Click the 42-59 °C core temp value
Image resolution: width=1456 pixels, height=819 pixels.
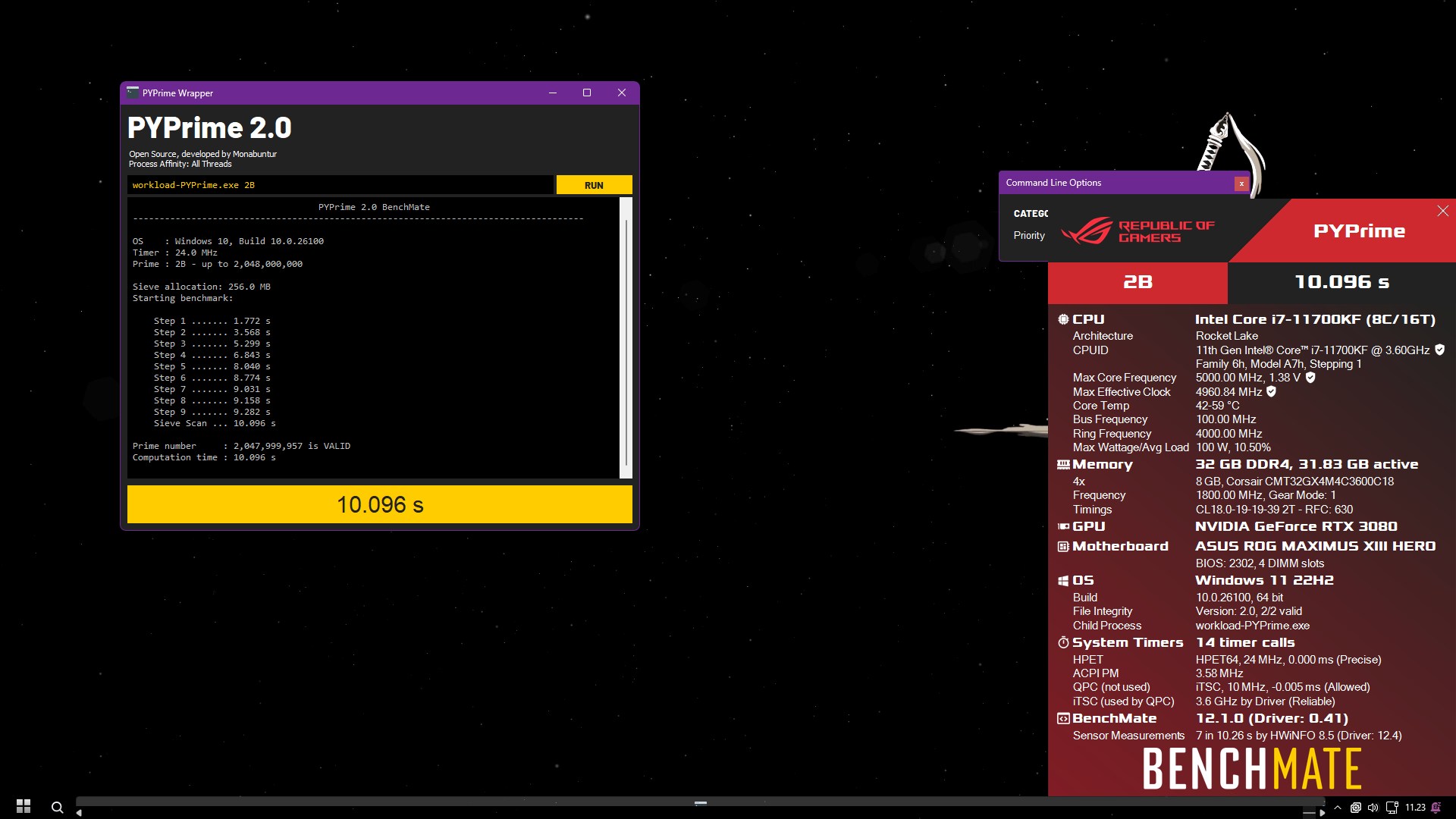[1217, 406]
